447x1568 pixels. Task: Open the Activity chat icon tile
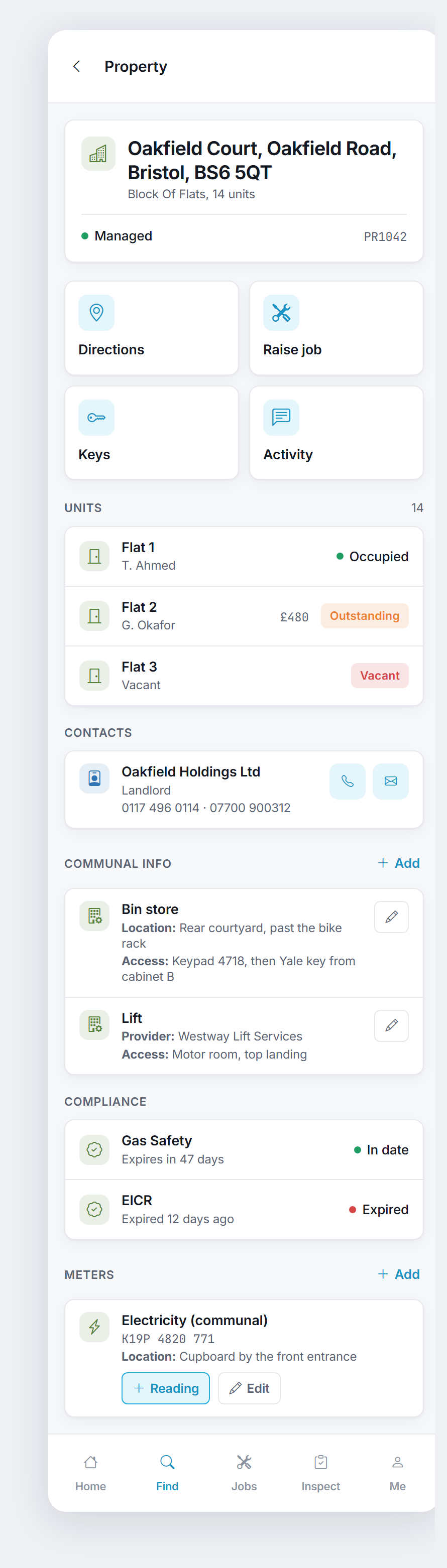point(336,433)
